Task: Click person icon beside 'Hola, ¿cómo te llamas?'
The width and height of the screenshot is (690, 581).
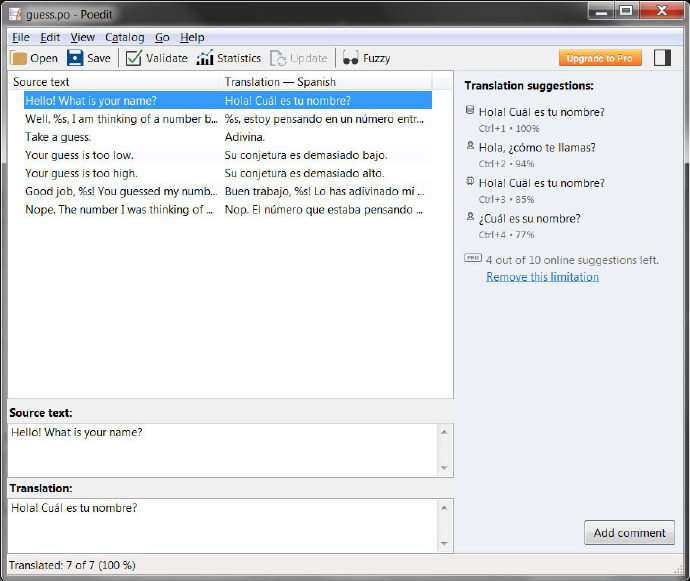Action: (470, 145)
